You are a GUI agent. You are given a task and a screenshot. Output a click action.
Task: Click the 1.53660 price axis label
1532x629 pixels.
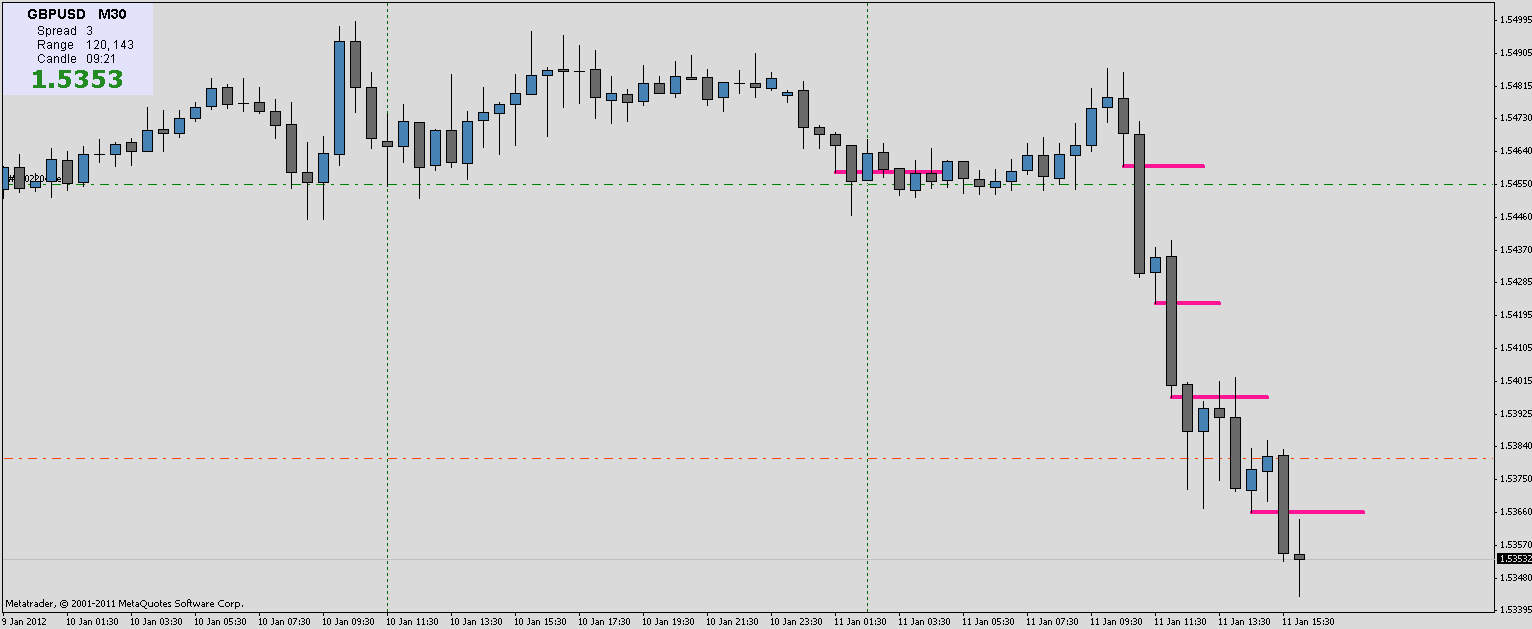coord(1514,512)
